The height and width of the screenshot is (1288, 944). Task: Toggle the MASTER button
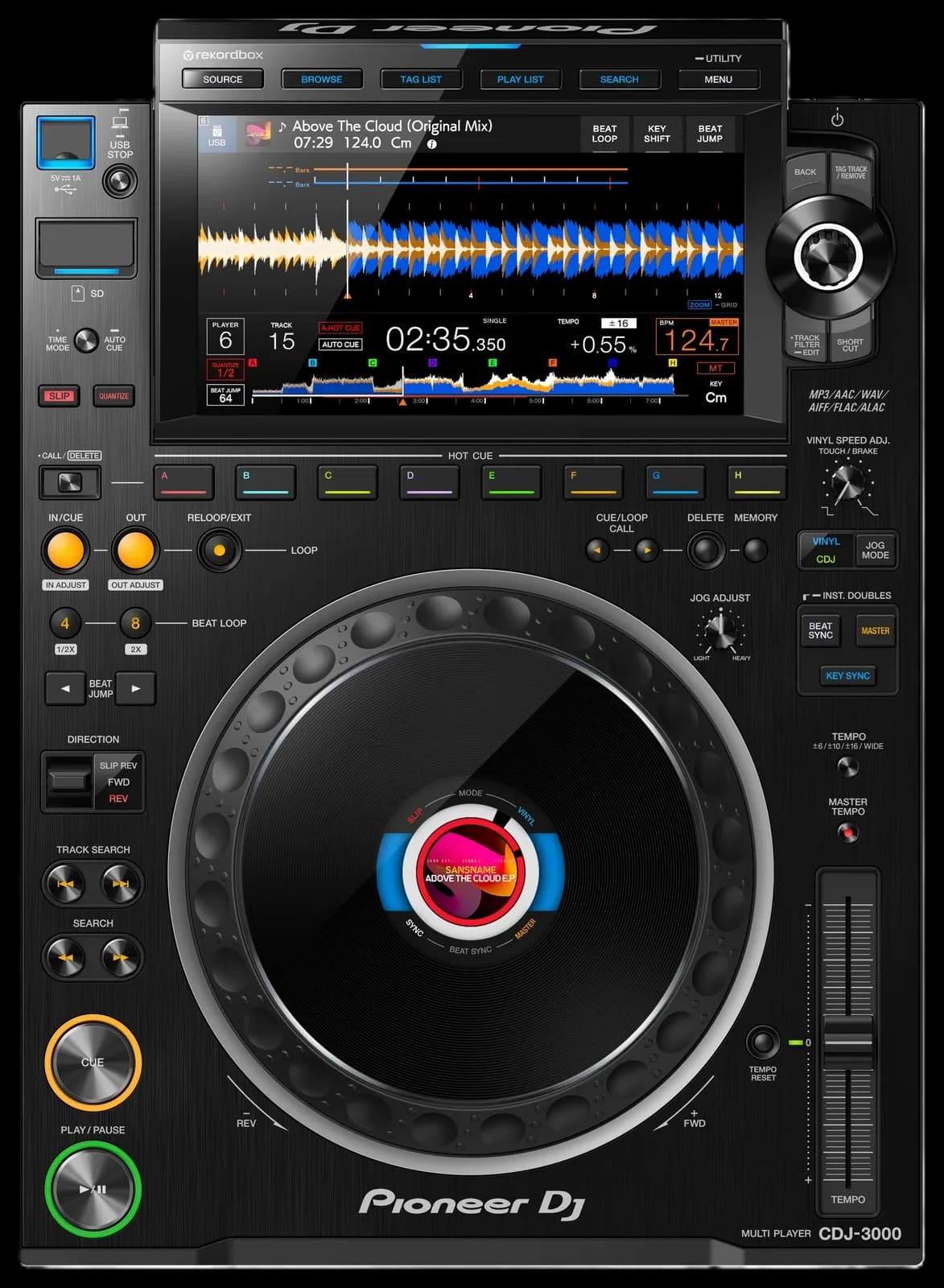click(x=875, y=630)
